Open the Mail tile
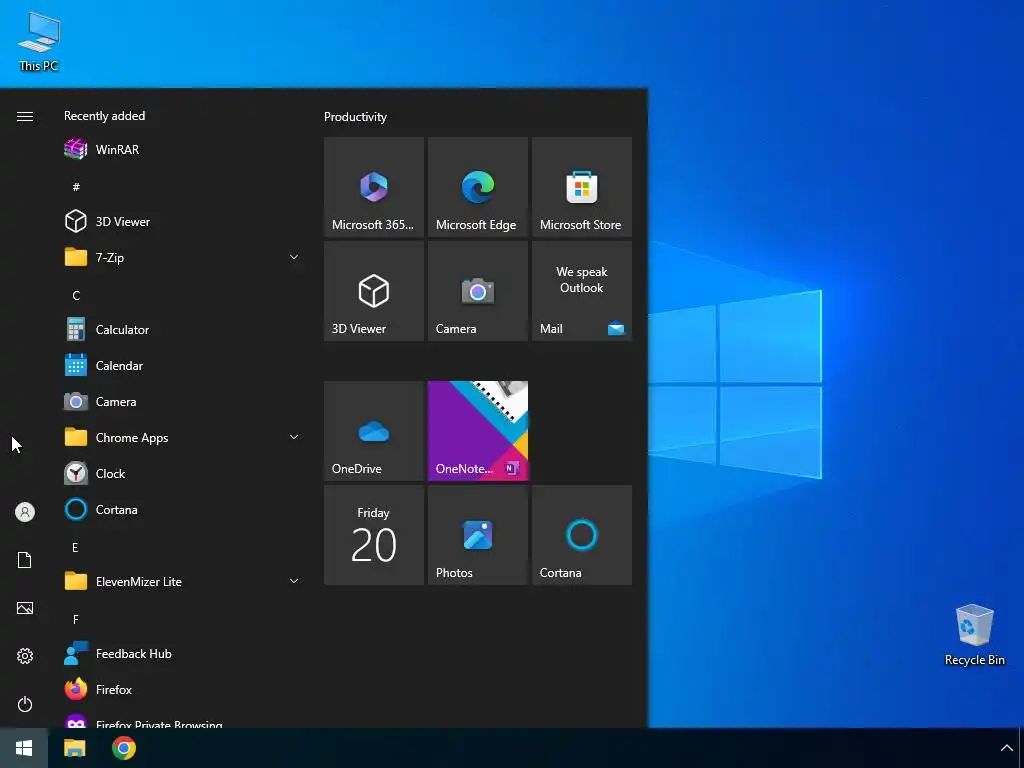Viewport: 1024px width, 768px height. pos(581,291)
